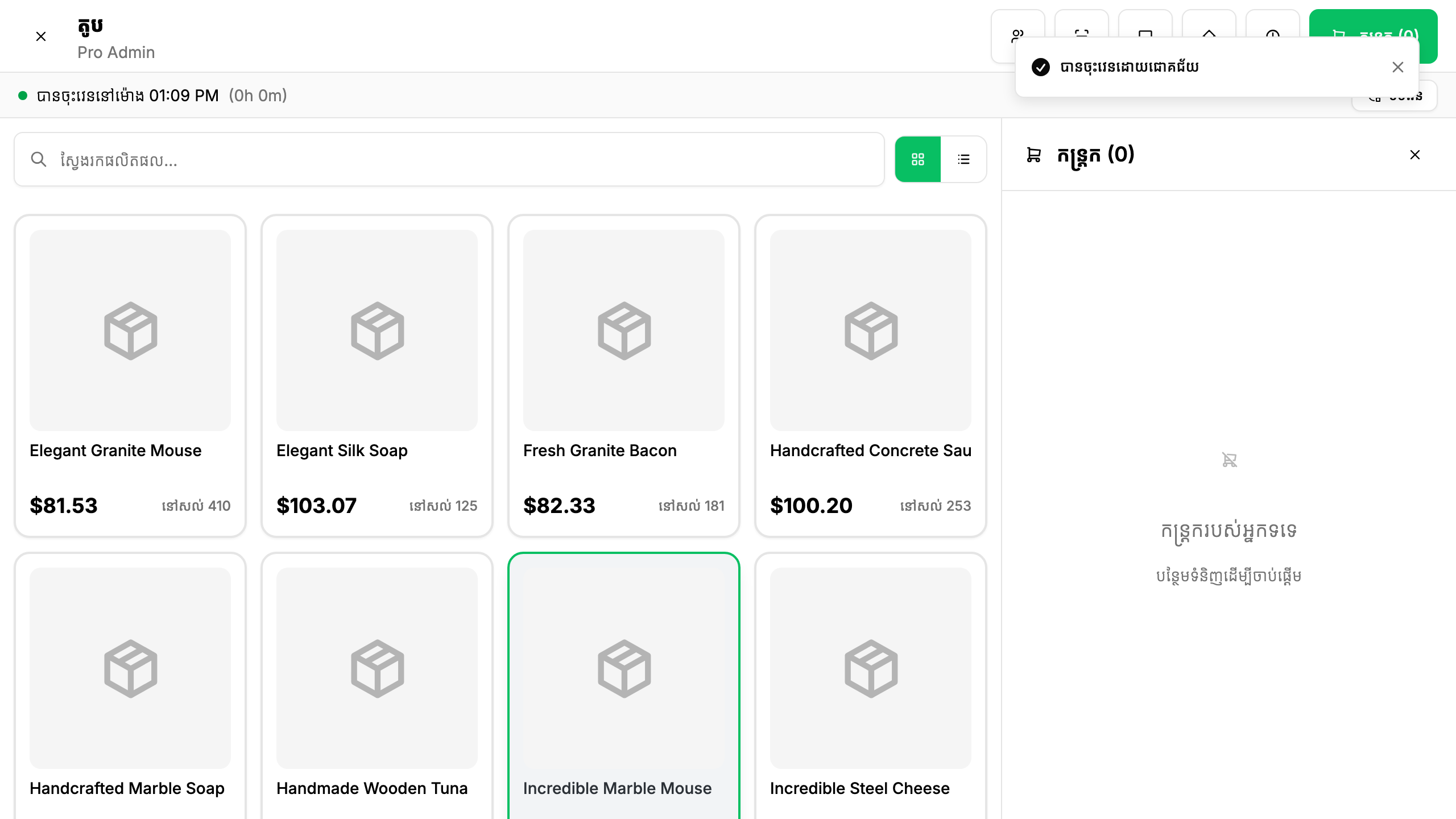
Task: Dismiss the success toast notification
Action: click(x=1398, y=67)
